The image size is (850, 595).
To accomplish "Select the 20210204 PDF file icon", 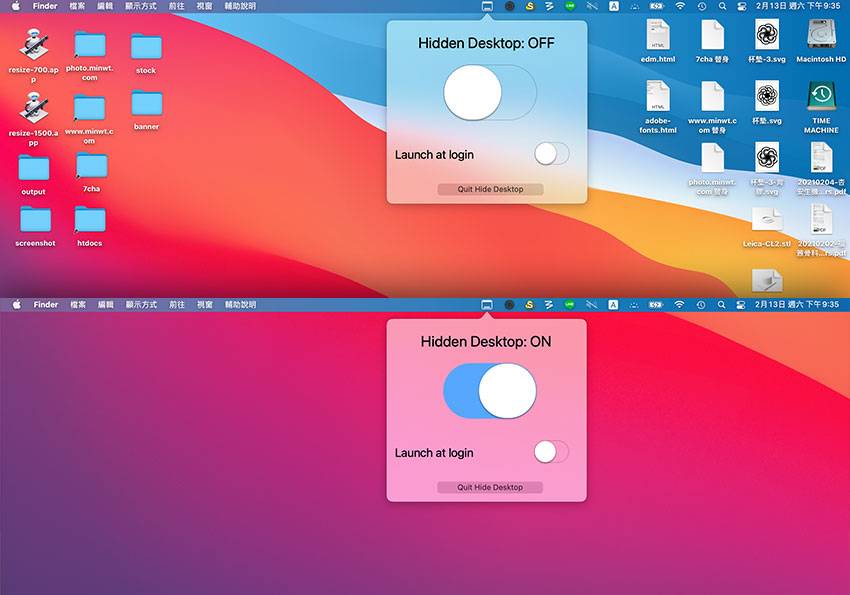I will point(821,158).
